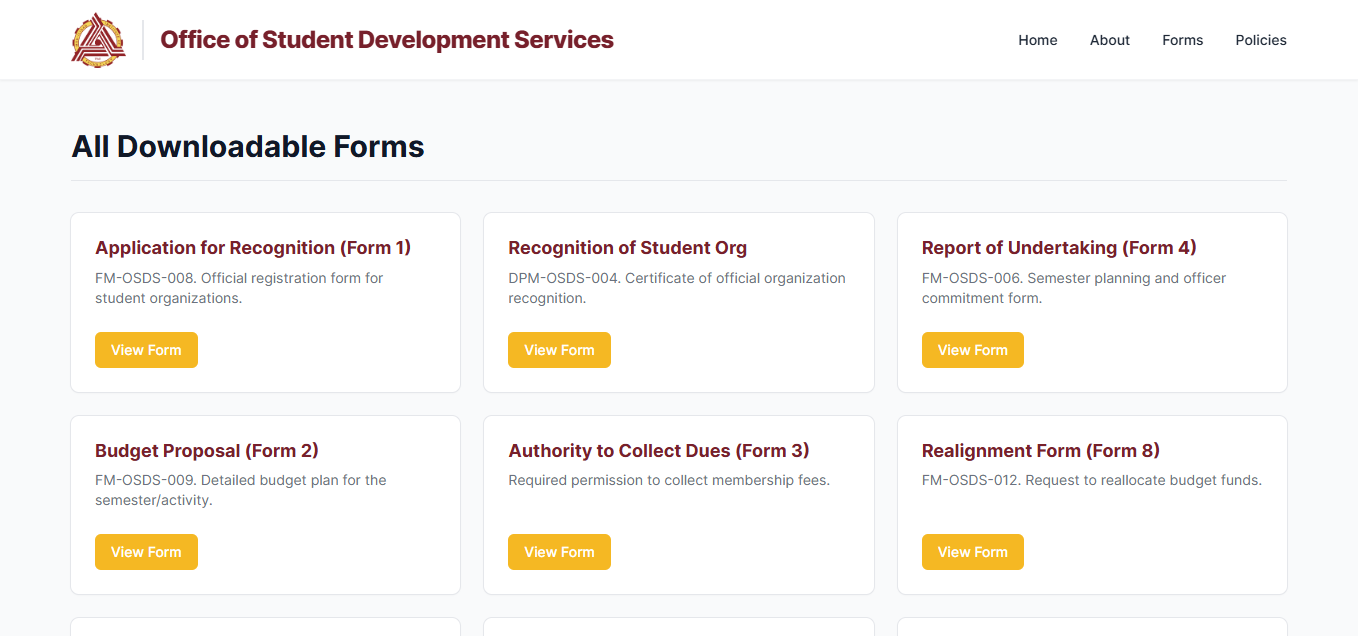Select the Authority to Collect Dues (Form 3) heading
Viewport: 1358px width, 636px height.
point(658,451)
